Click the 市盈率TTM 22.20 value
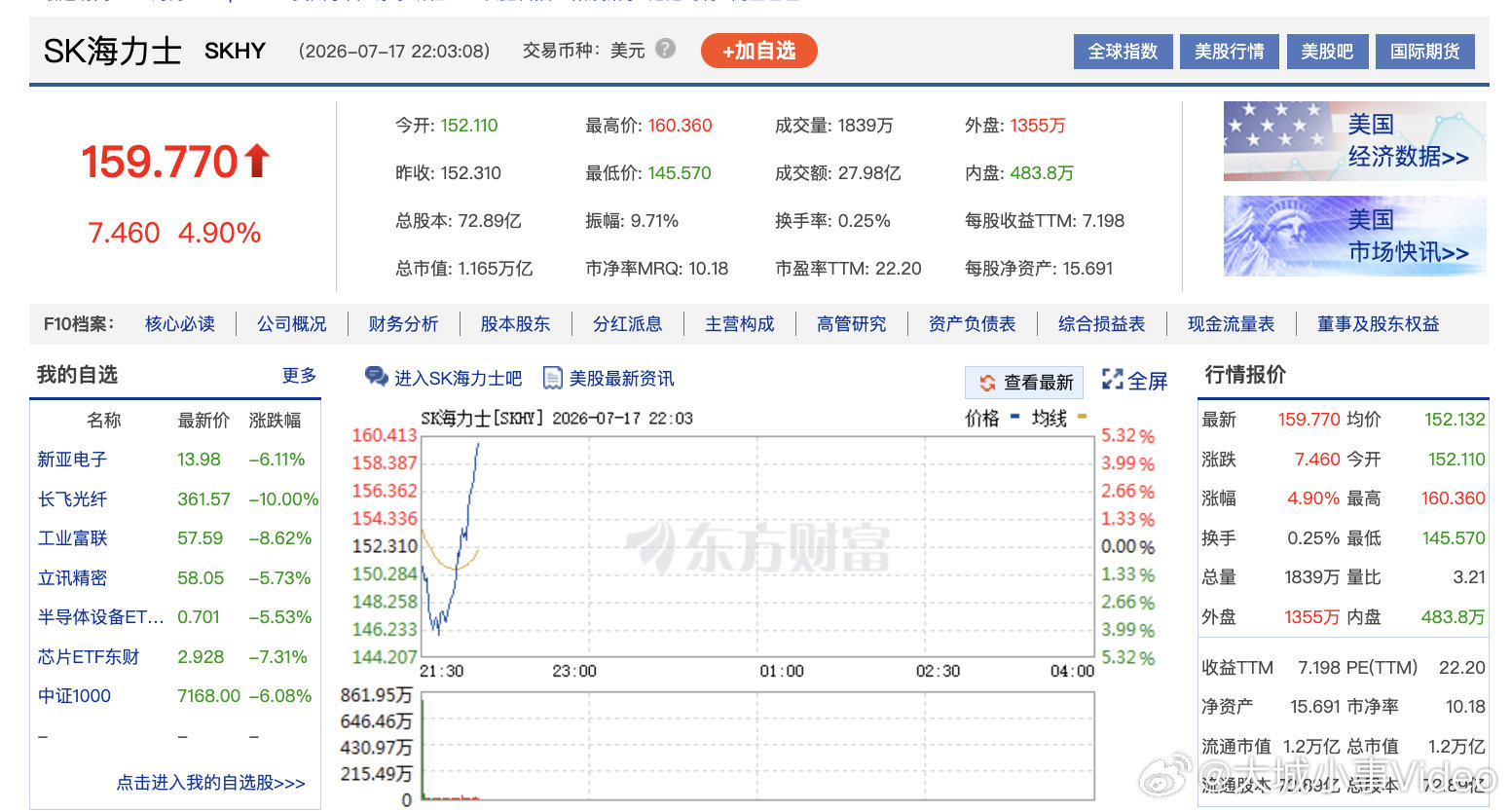 (x=898, y=269)
